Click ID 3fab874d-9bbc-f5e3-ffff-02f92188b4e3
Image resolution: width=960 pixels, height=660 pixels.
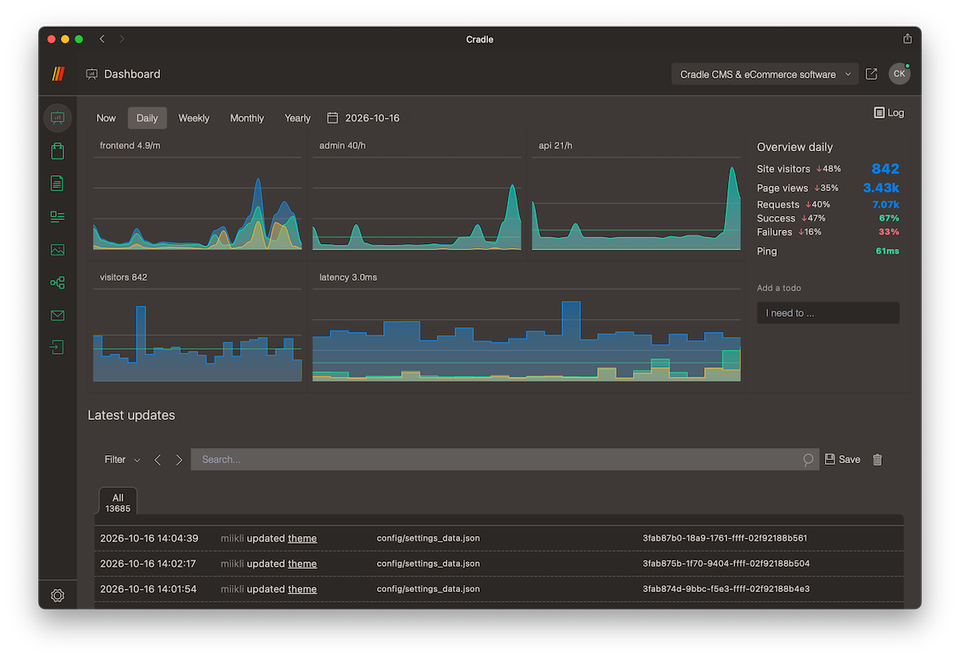[x=726, y=589]
